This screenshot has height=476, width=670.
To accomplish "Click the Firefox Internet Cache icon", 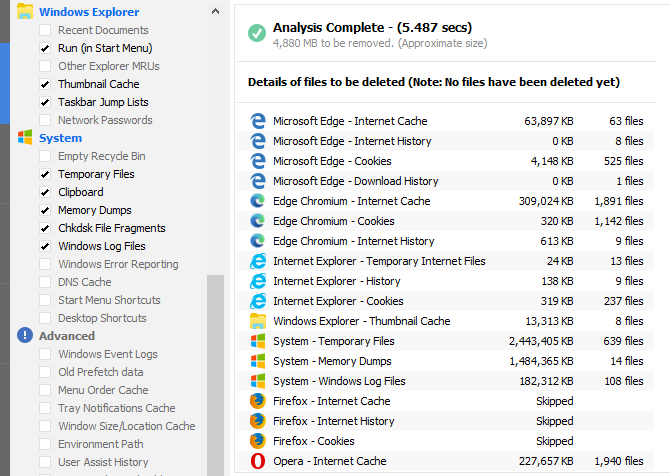I will click(258, 401).
